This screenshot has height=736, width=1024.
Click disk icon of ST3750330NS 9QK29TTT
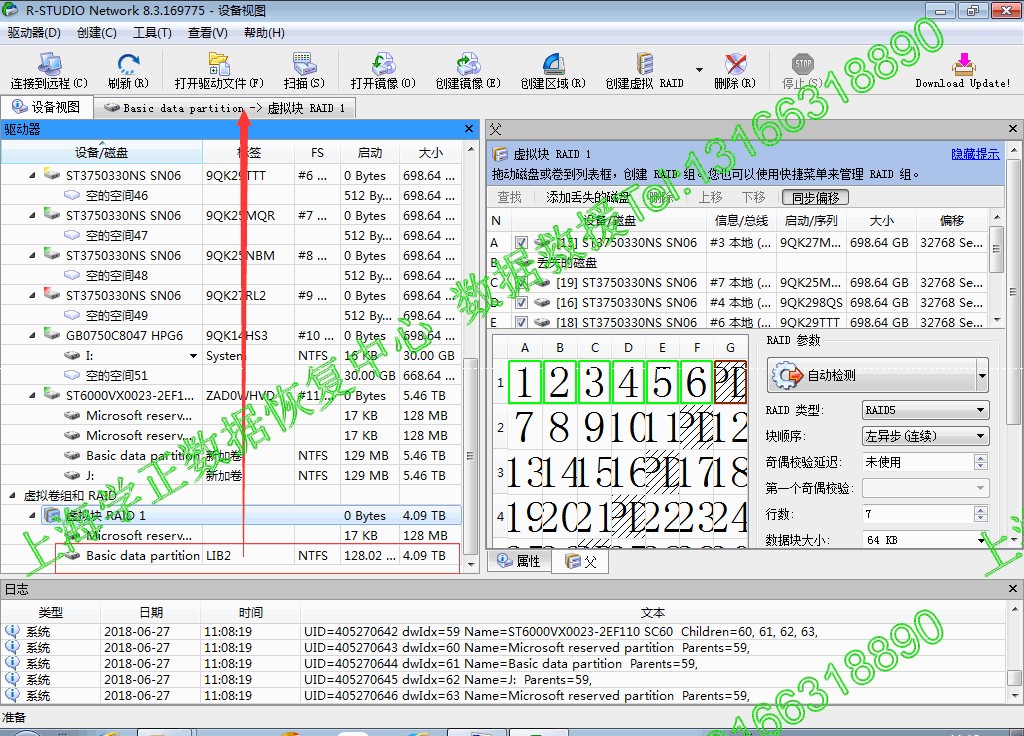point(52,174)
